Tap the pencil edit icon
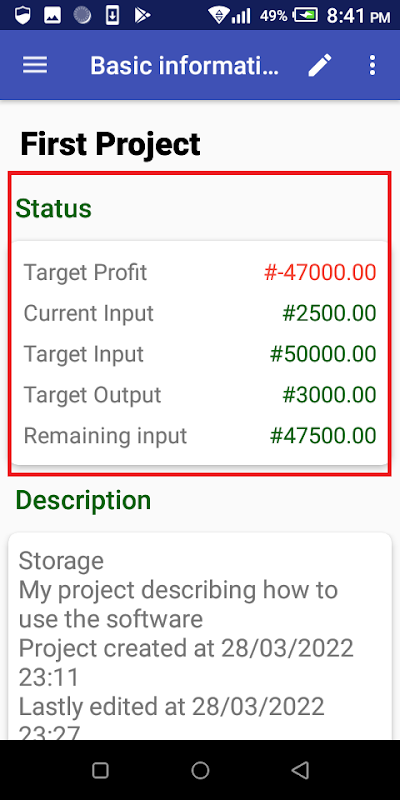Image resolution: width=400 pixels, height=800 pixels. click(320, 65)
